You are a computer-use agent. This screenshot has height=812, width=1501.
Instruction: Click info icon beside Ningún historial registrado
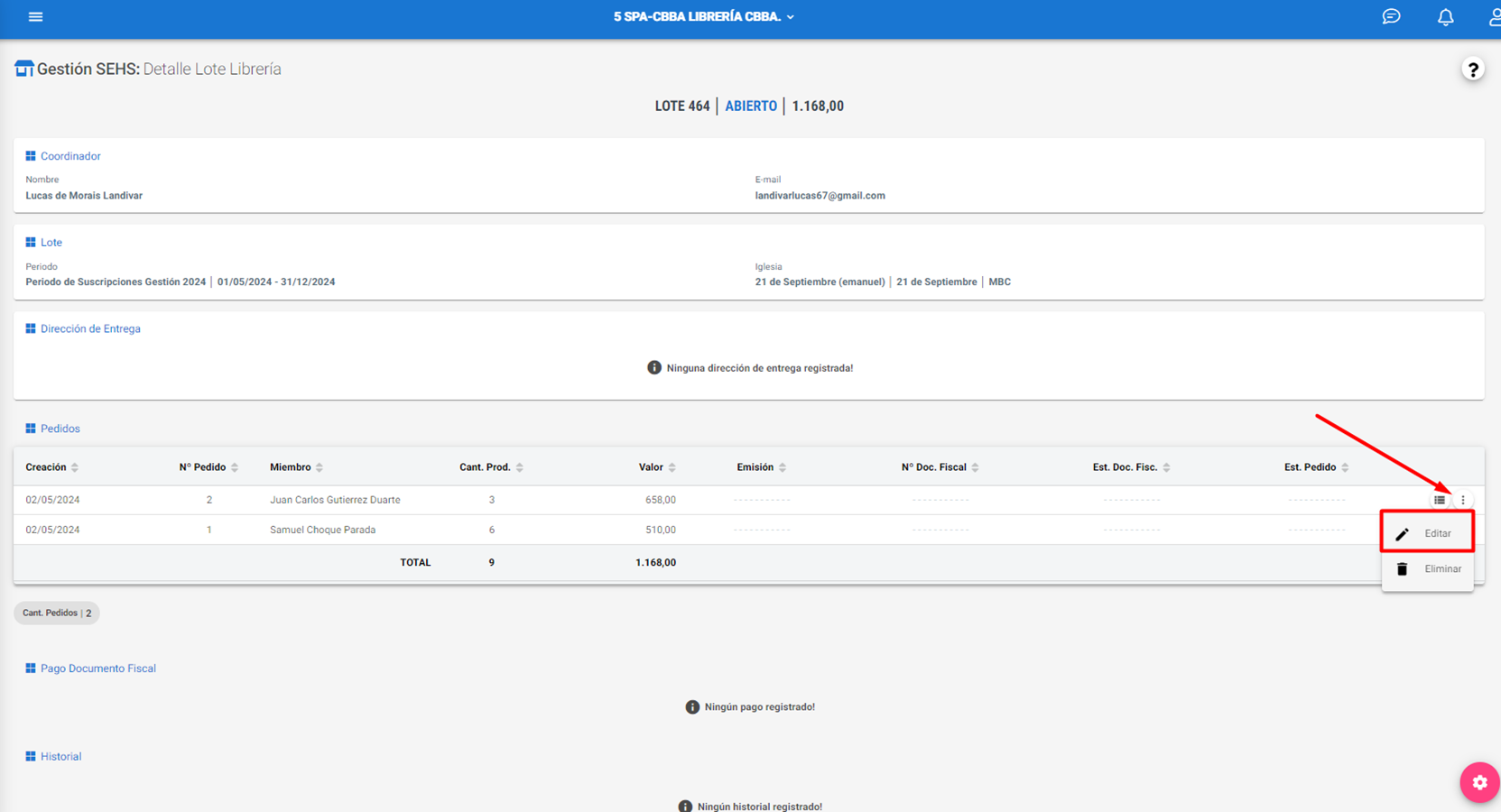[x=685, y=807]
